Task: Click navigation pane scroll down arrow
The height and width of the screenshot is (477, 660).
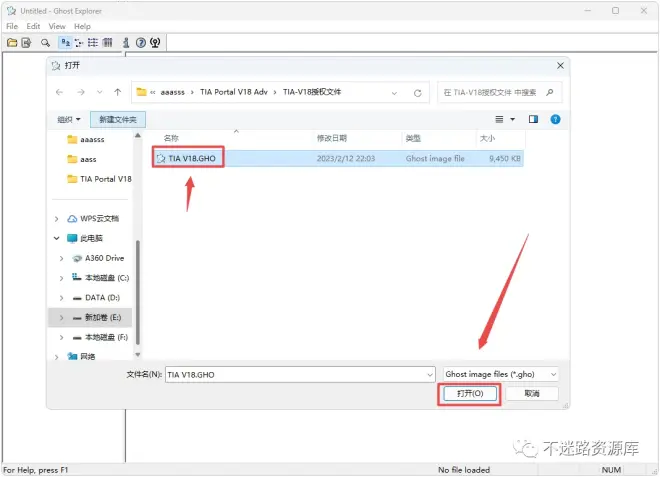Action: coord(138,355)
